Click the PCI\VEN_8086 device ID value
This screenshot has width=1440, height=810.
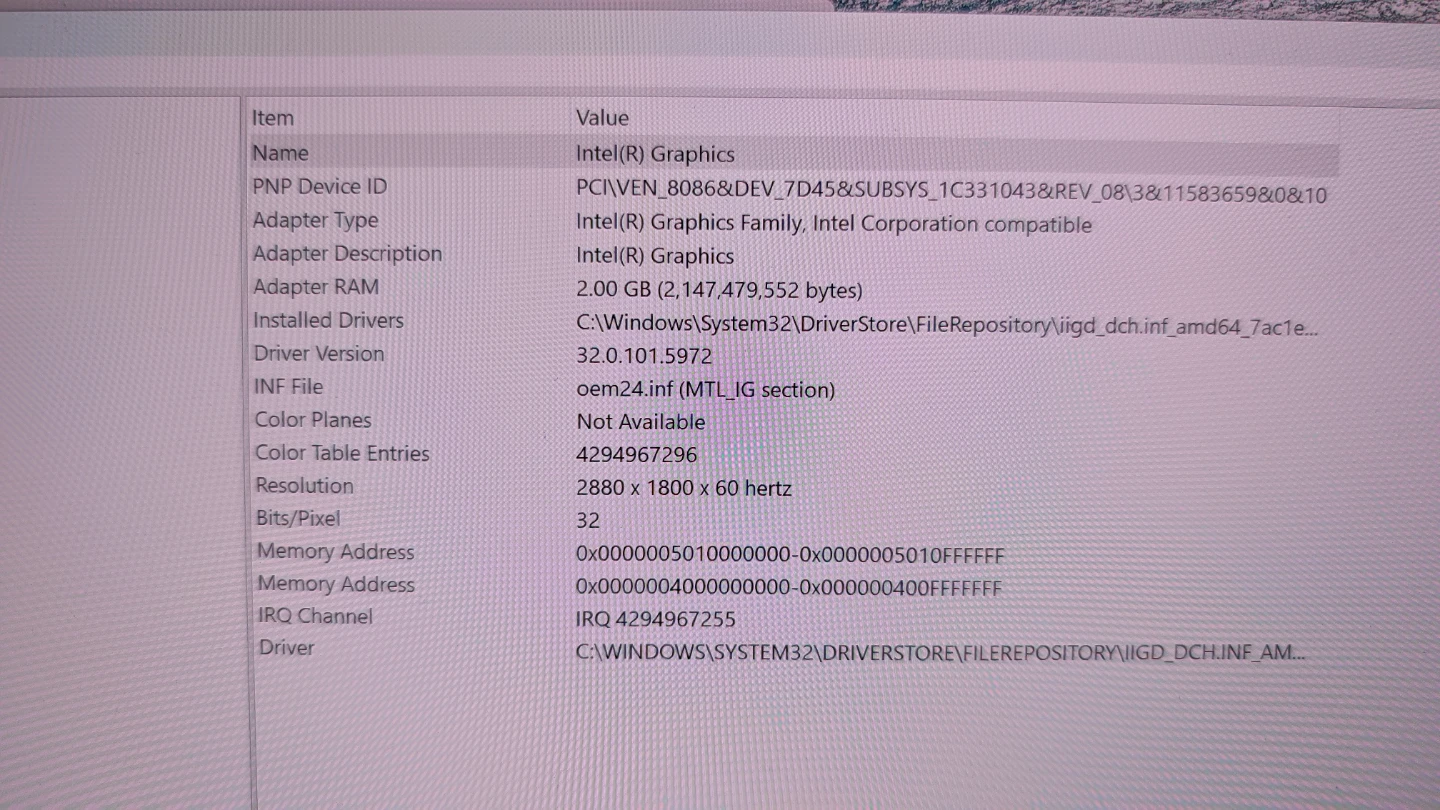click(951, 192)
